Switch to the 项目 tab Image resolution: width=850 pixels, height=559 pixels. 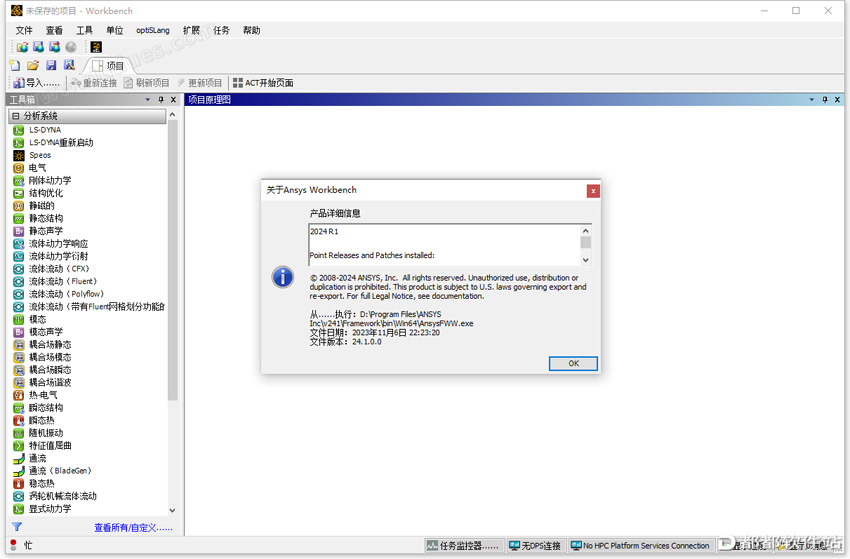point(108,66)
